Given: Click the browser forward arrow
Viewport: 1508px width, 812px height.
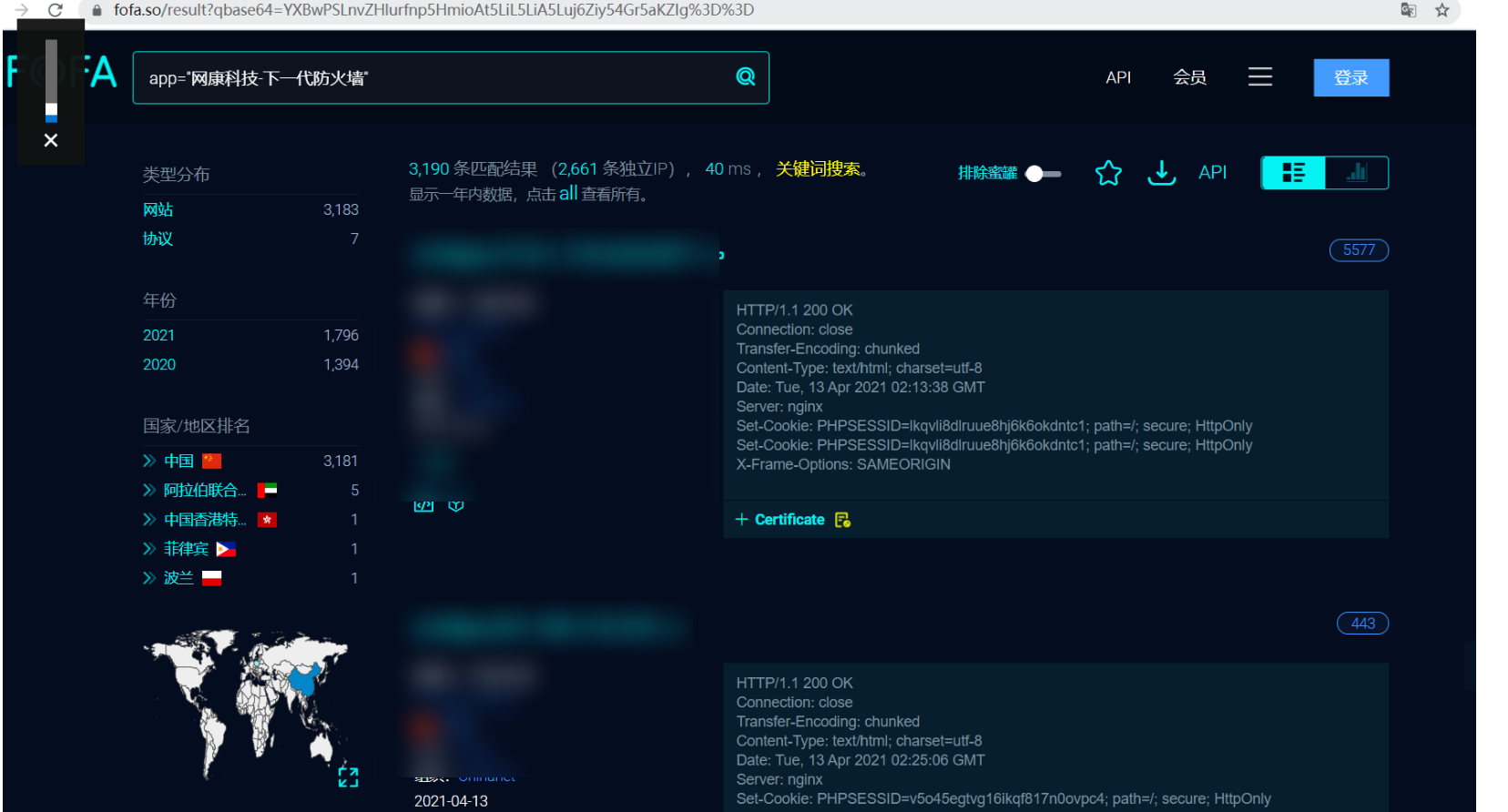Looking at the screenshot, I should coord(22,10).
